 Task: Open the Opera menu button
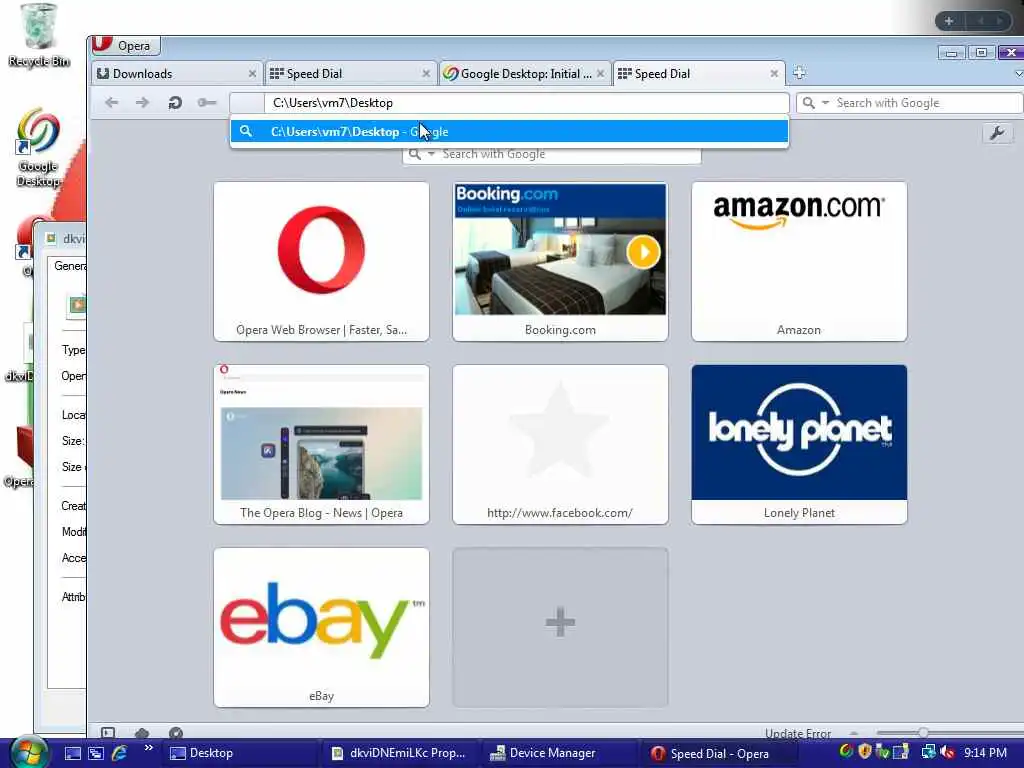click(124, 46)
